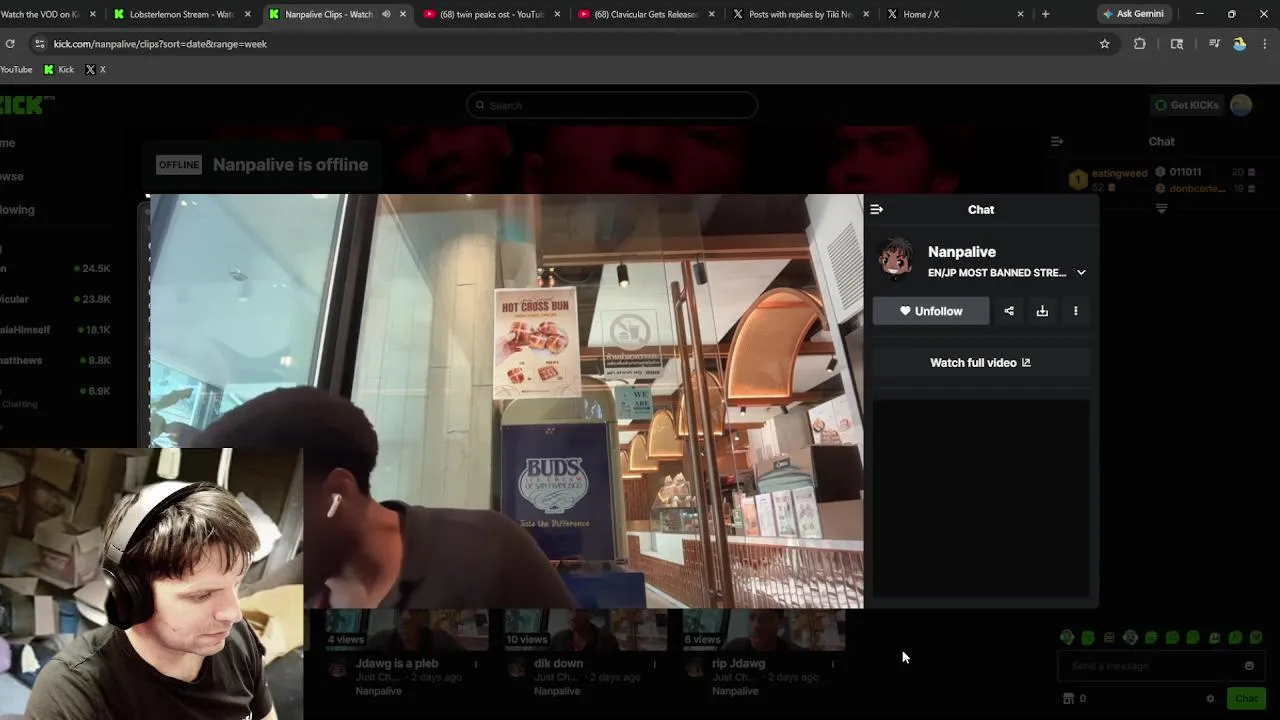Click the address bar URL
This screenshot has height=720, width=1280.
point(160,44)
